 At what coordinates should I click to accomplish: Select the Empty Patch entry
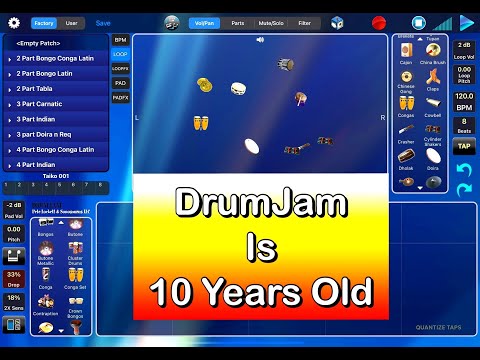pyautogui.click(x=56, y=43)
